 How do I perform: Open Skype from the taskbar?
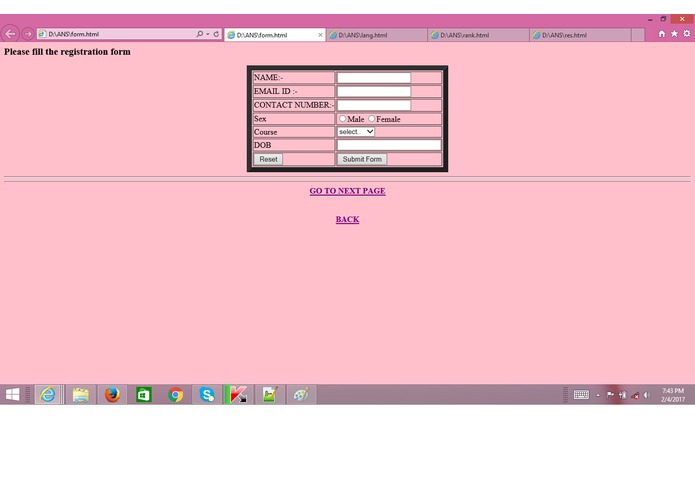[x=207, y=394]
